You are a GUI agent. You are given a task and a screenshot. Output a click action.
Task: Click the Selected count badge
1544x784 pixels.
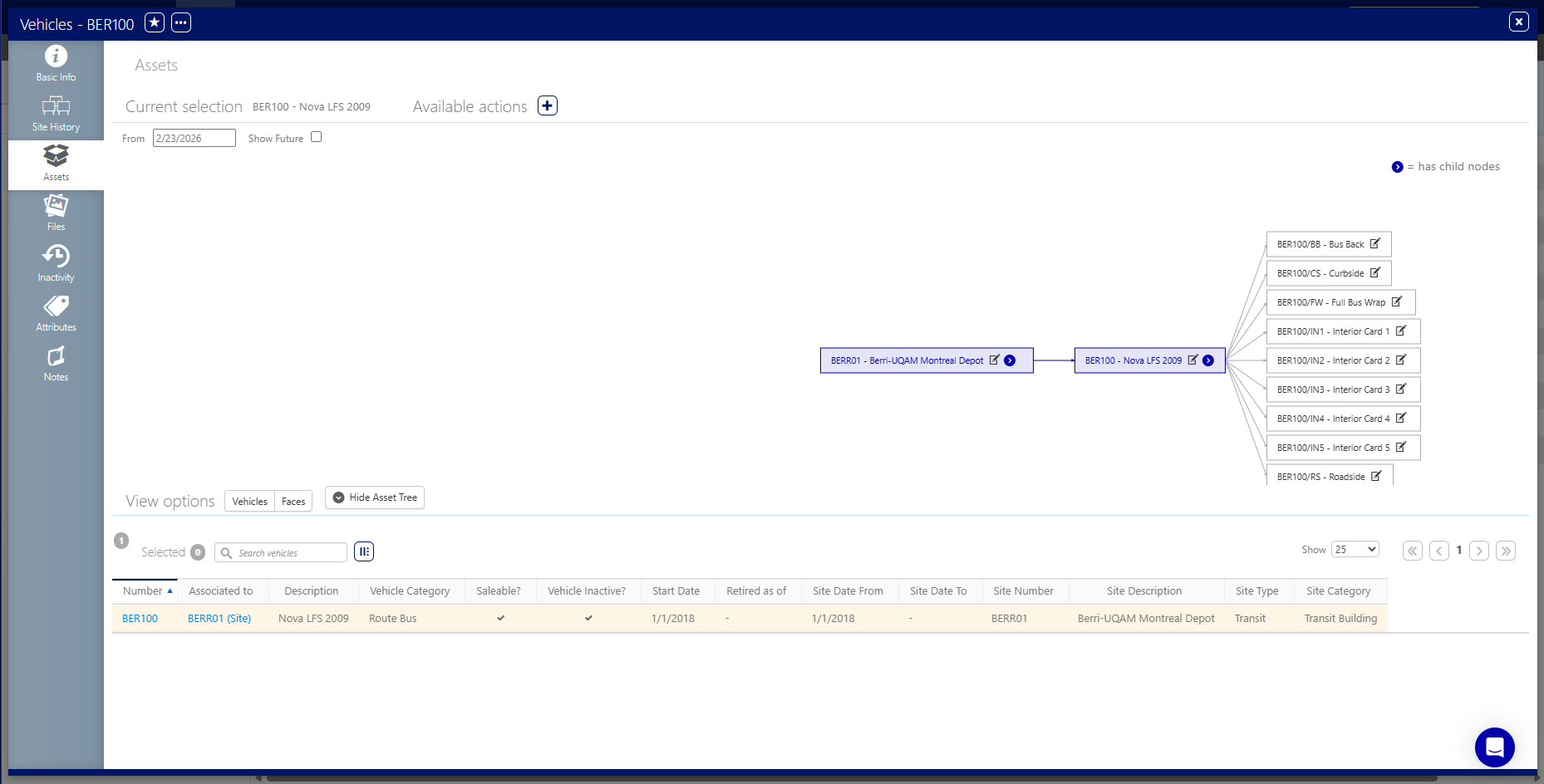pos(198,552)
